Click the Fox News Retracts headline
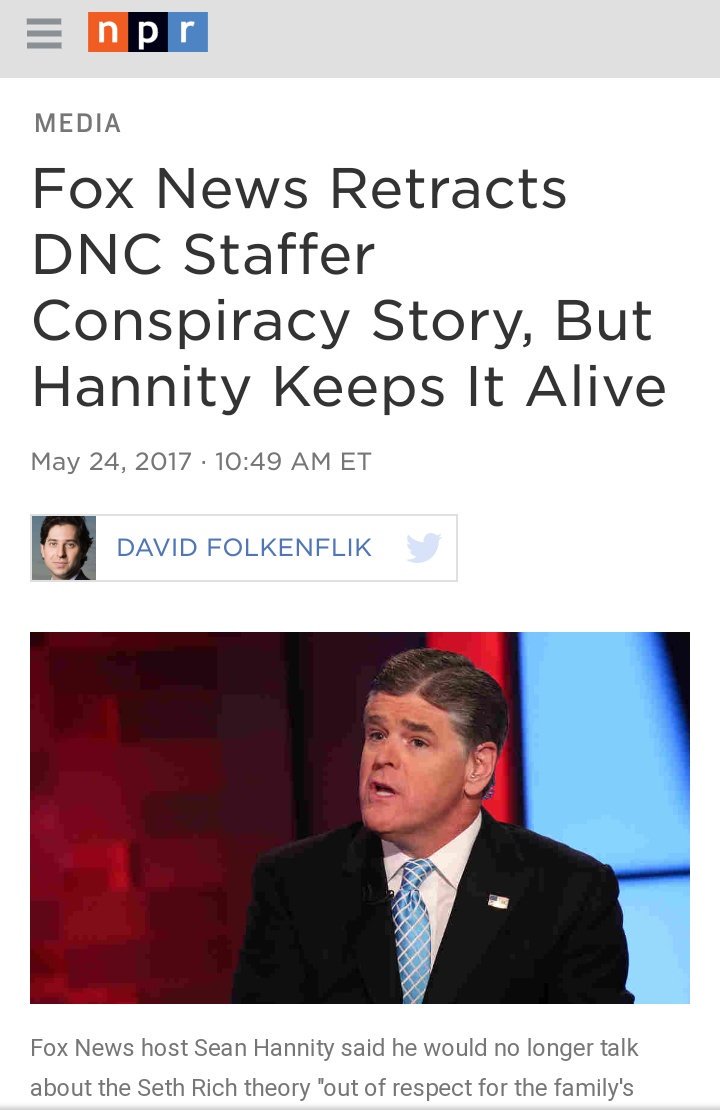This screenshot has height=1110, width=720. click(x=349, y=288)
